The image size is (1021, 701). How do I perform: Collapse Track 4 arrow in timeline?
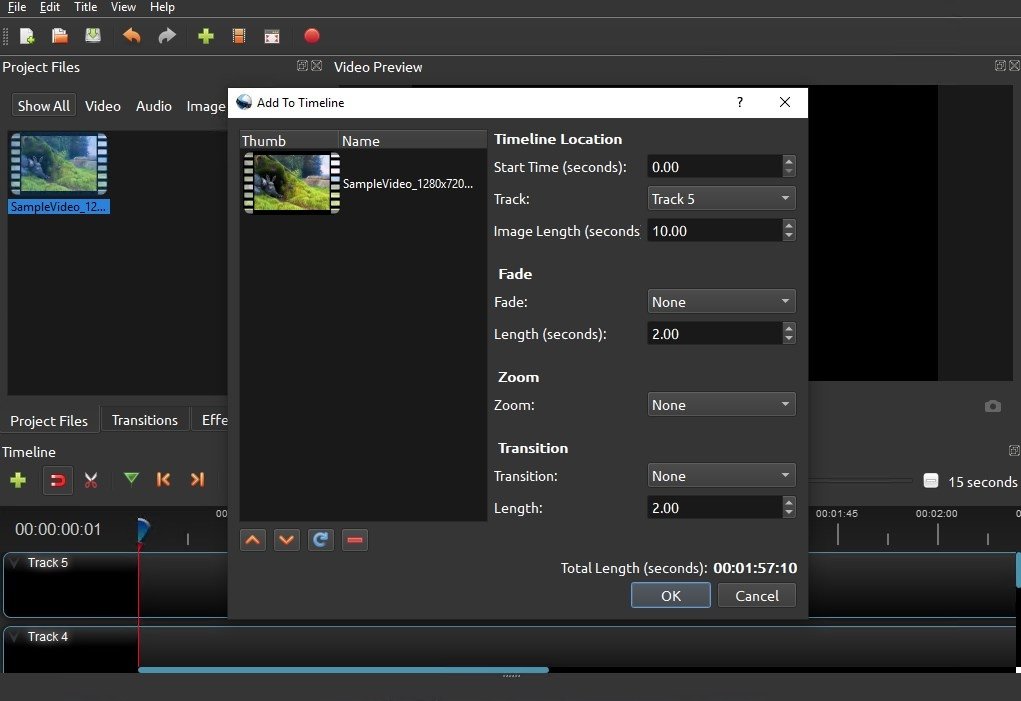click(x=16, y=637)
